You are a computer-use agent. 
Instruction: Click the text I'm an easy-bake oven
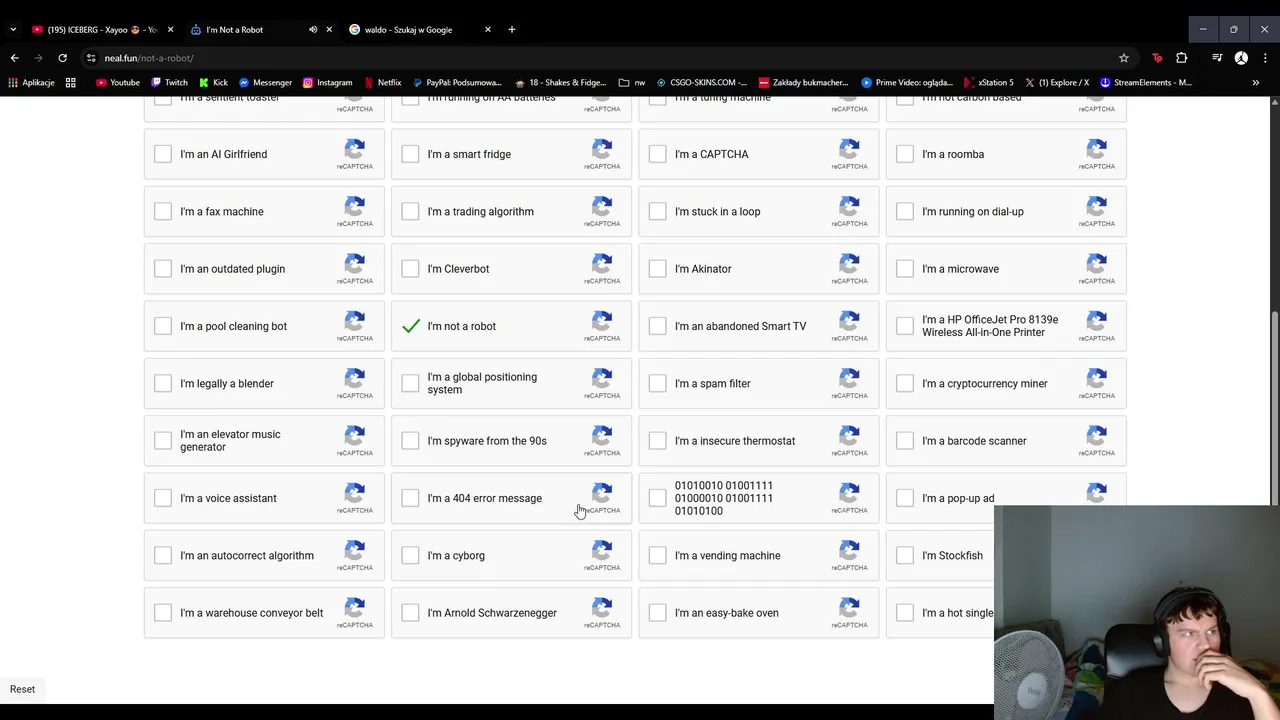point(726,613)
